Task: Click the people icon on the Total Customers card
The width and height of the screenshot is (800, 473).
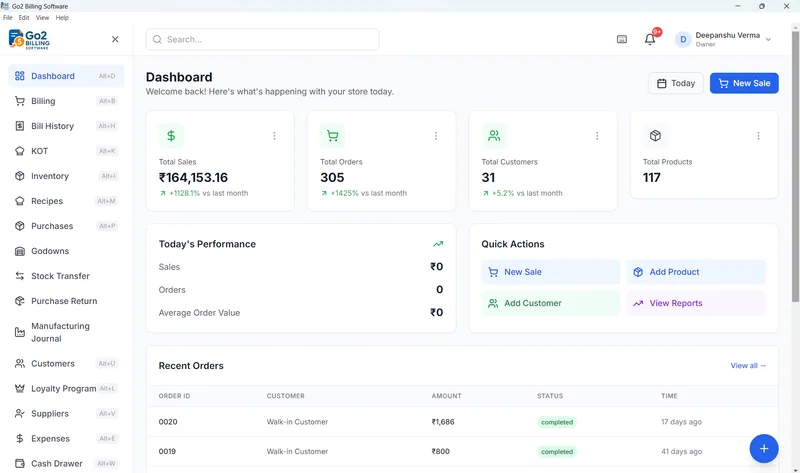Action: pos(494,136)
